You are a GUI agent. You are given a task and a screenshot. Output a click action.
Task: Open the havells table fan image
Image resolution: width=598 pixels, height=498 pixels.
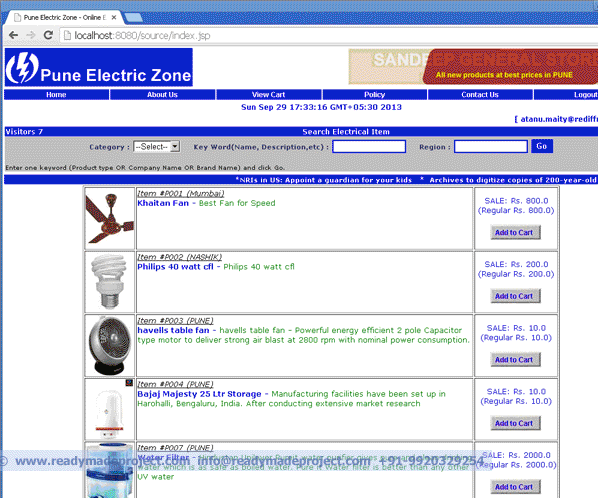point(109,345)
